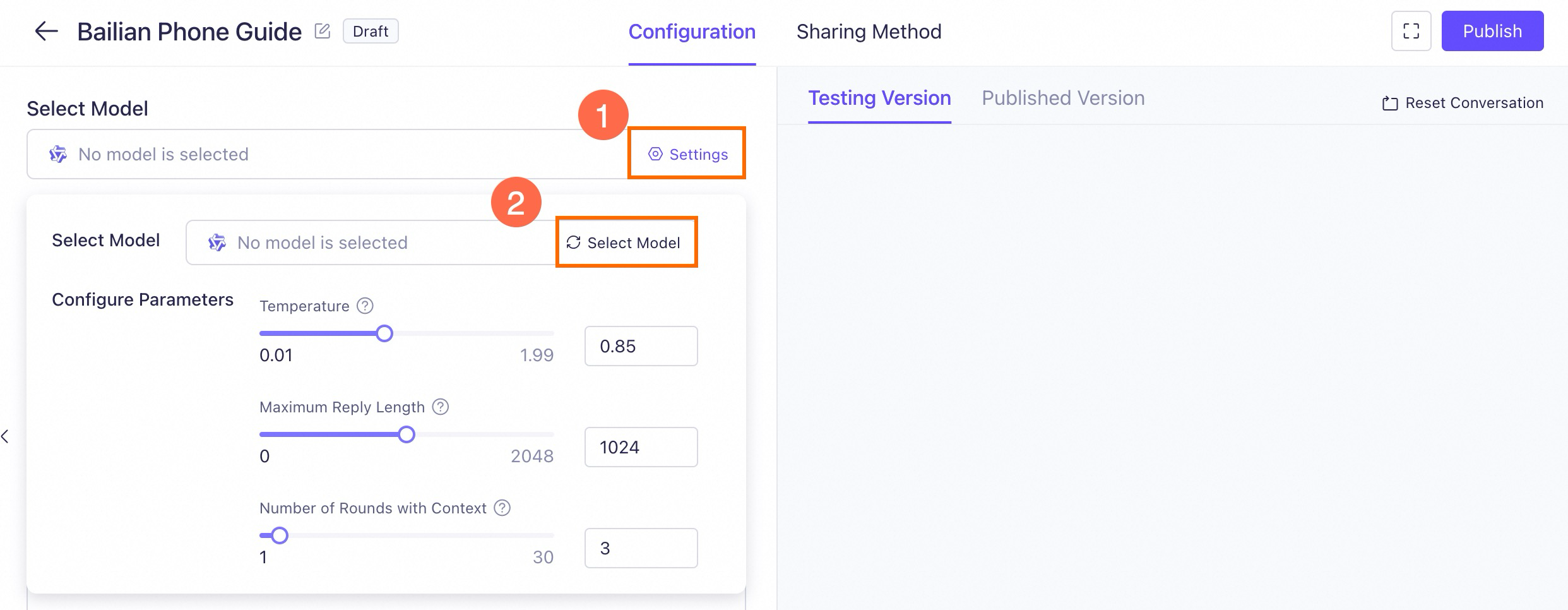The width and height of the screenshot is (1568, 610).
Task: Click the 'Maximum Reply Length' label
Action: pos(342,407)
